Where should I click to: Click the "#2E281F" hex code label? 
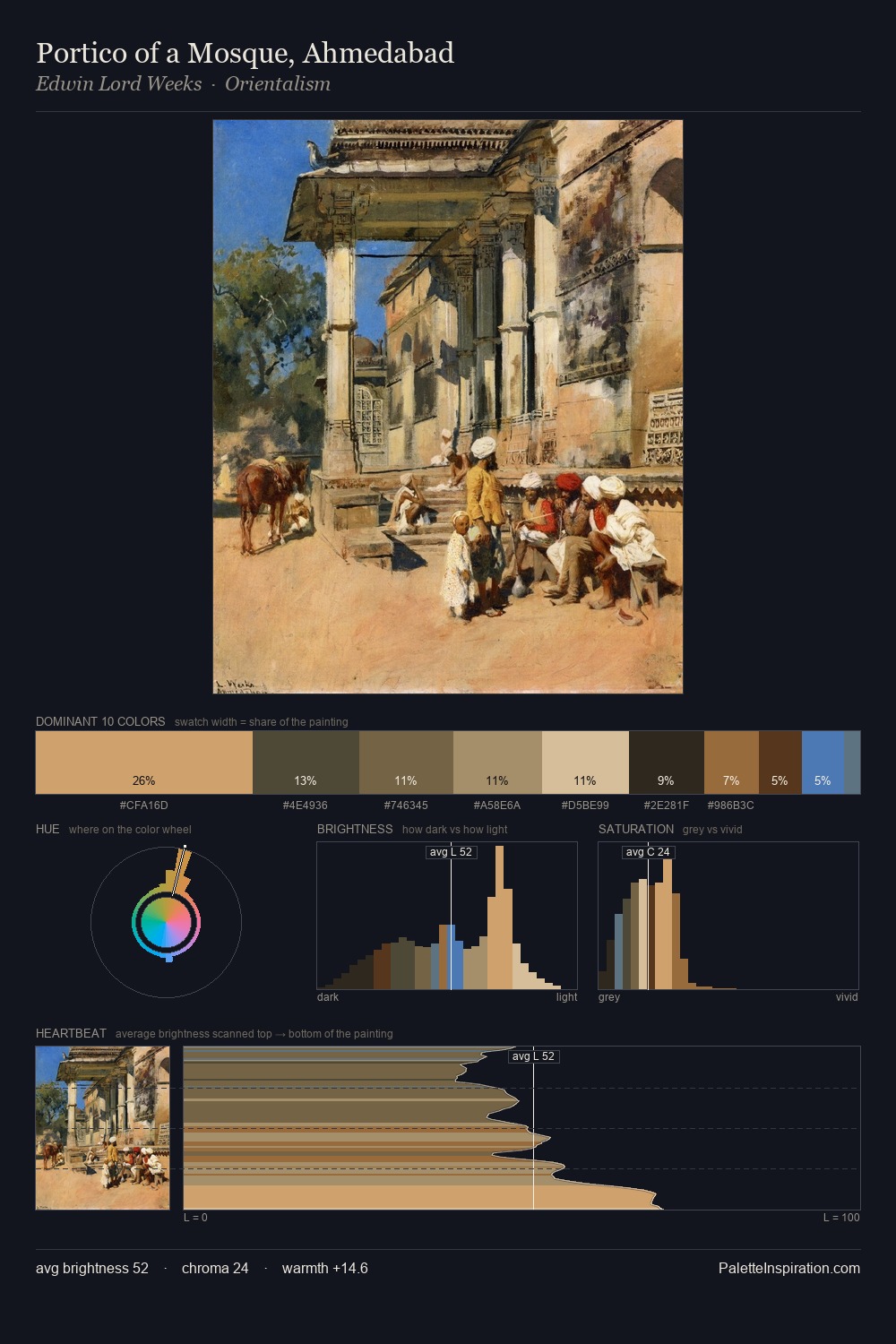(667, 806)
